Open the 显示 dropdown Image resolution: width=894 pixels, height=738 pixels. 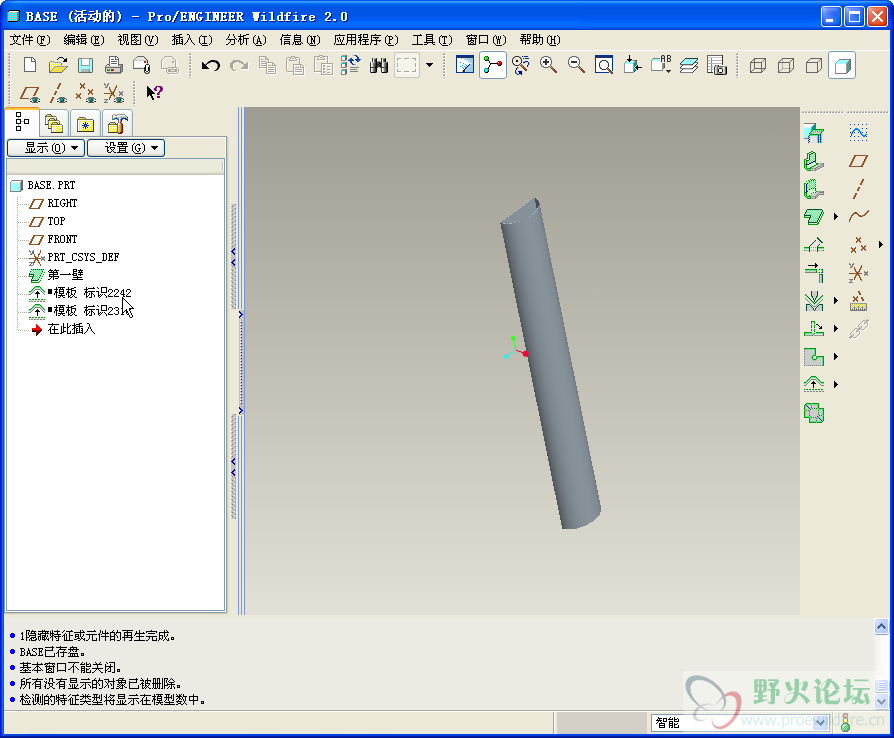(46, 148)
